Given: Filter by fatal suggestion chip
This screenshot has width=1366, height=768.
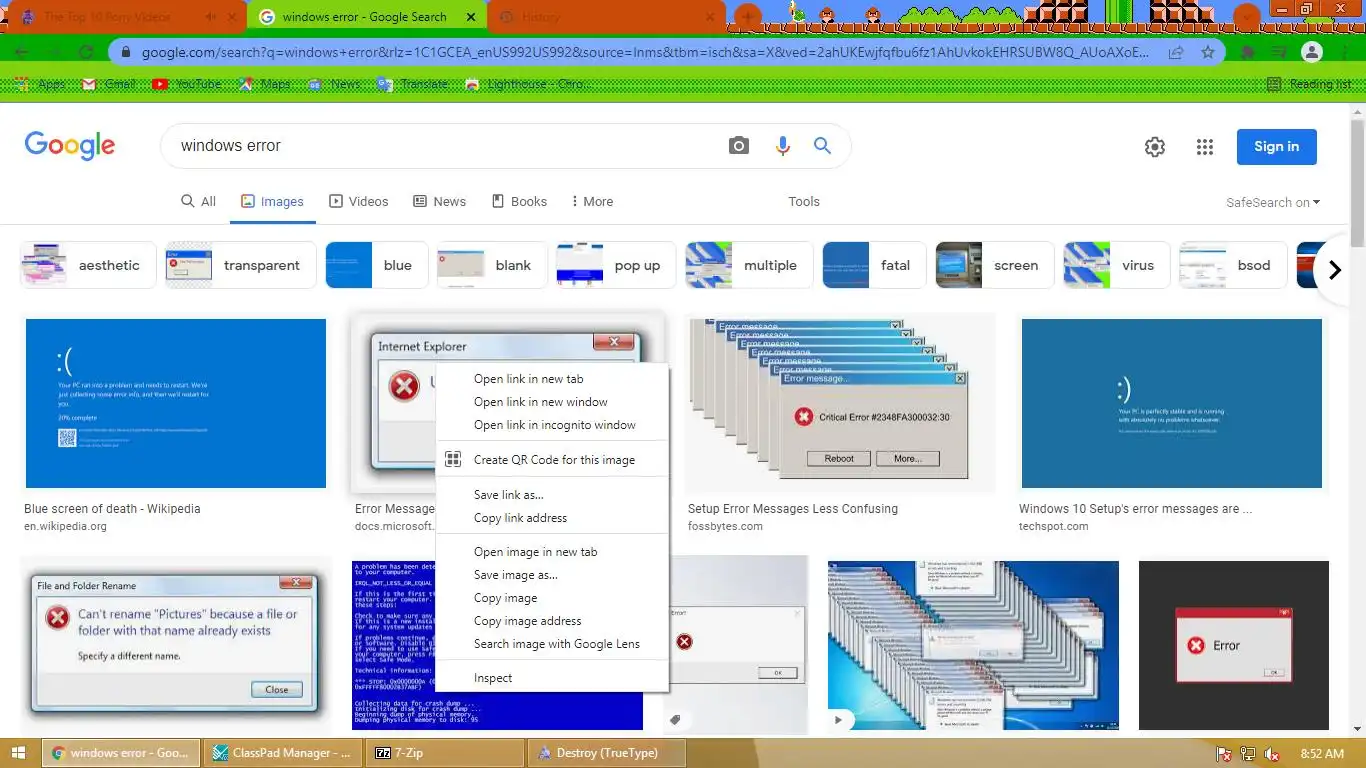Looking at the screenshot, I should pyautogui.click(x=874, y=265).
